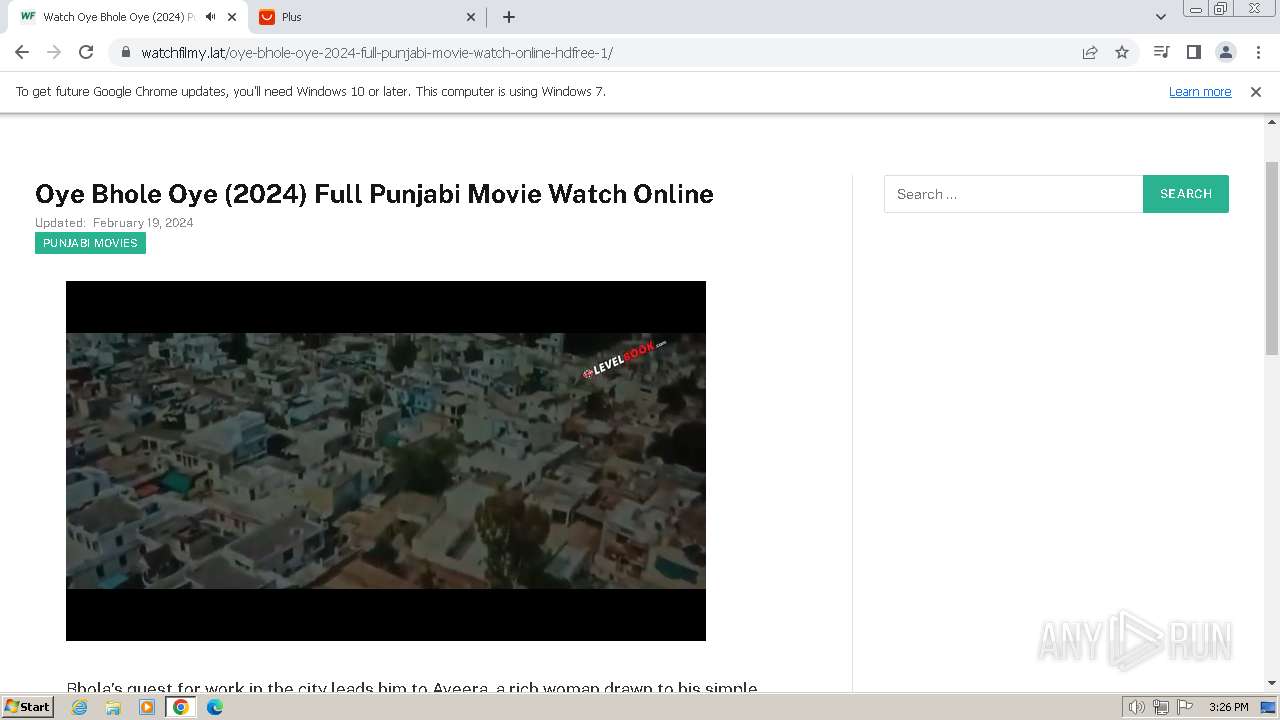Open the Windows Start menu
Viewport: 1280px width, 720px height.
tap(27, 707)
